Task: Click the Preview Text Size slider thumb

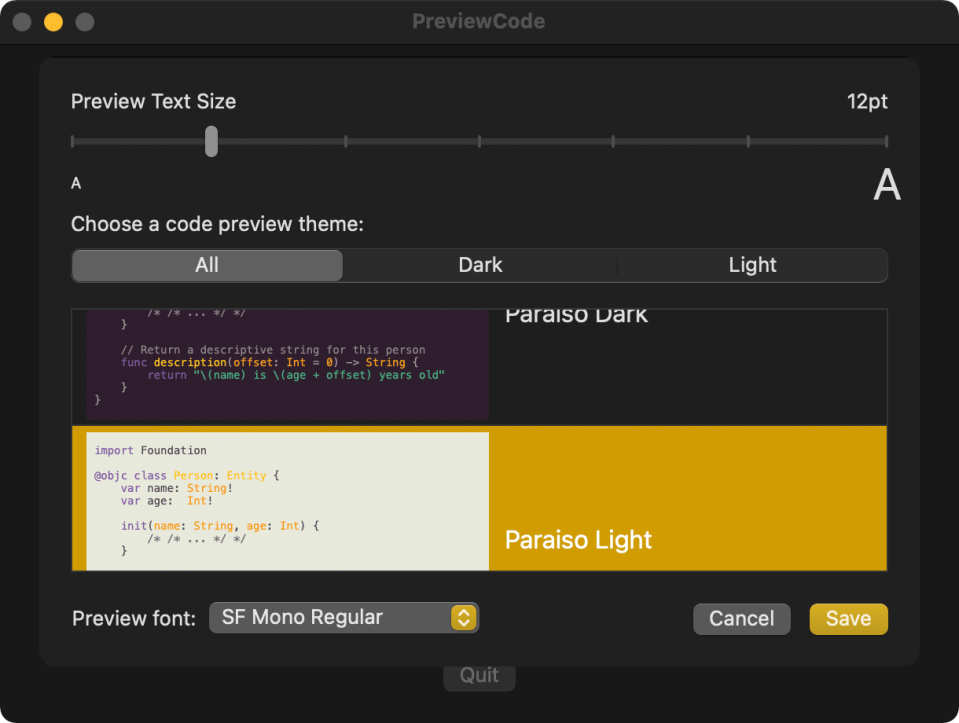Action: click(211, 141)
